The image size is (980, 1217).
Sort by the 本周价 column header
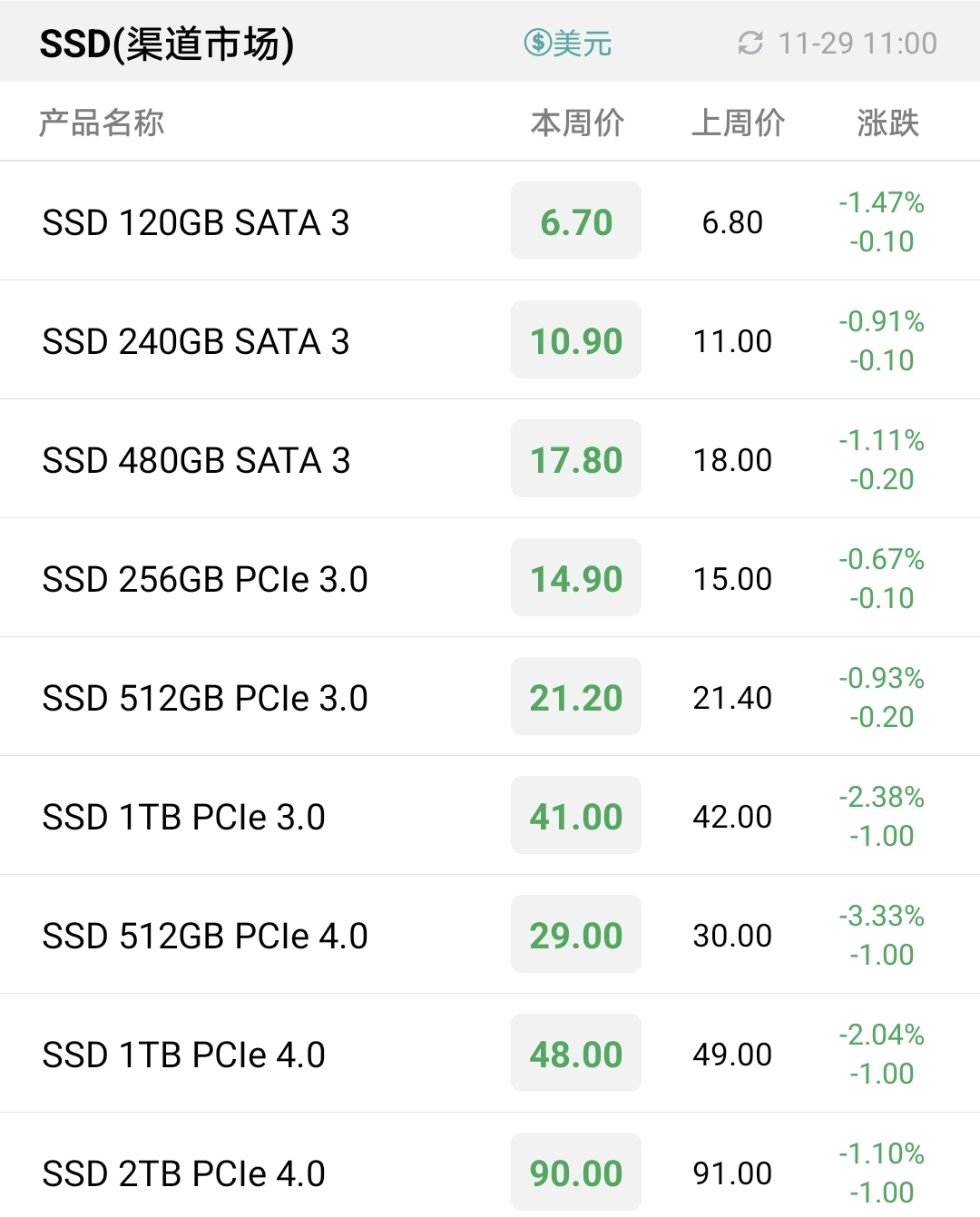click(x=577, y=123)
